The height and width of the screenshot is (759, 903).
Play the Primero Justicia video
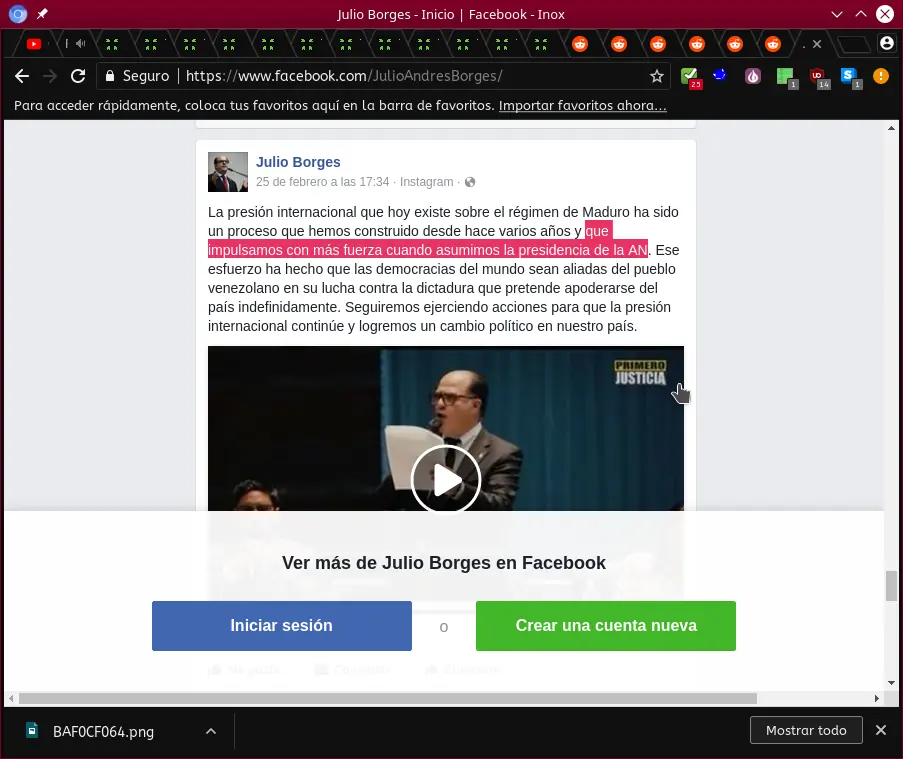click(446, 479)
